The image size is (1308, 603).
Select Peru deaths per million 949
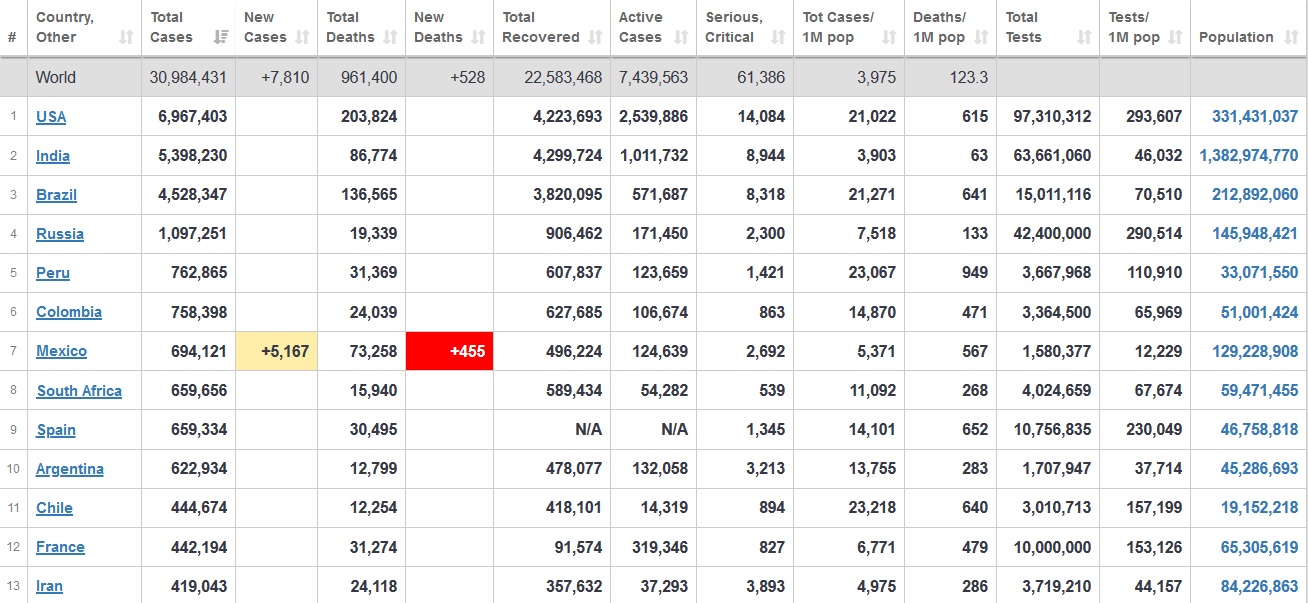coord(975,273)
